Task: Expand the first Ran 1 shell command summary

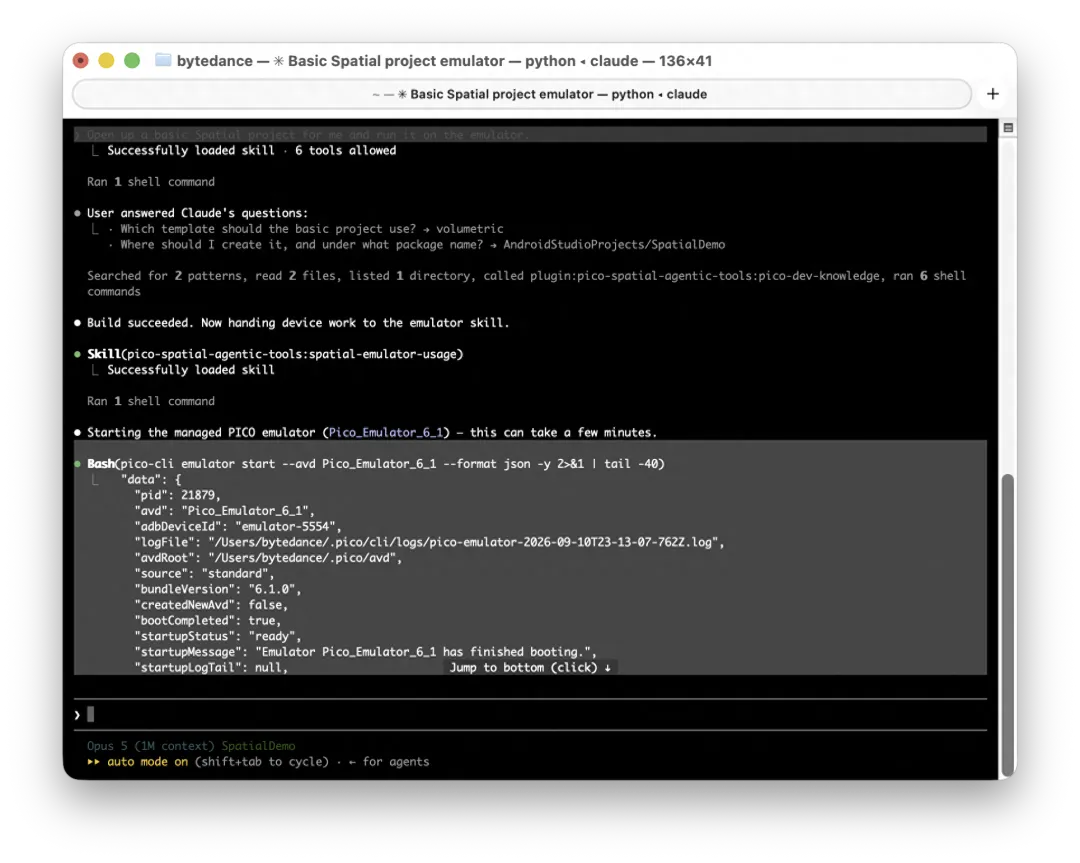Action: coord(151,182)
